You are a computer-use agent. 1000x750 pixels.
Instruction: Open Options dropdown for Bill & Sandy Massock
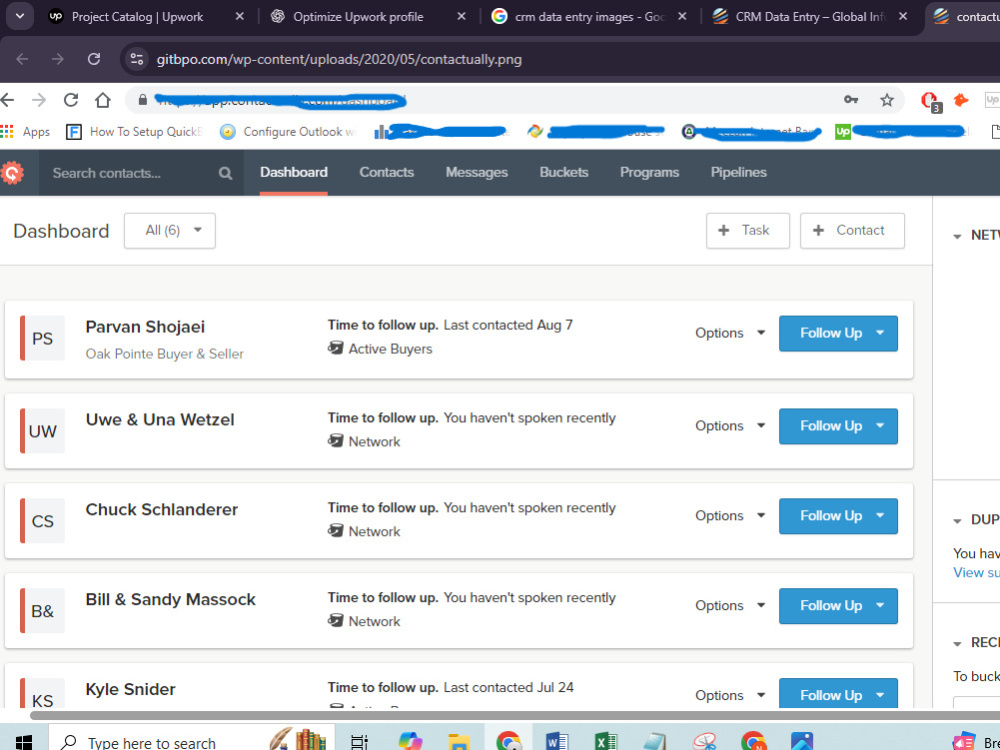[x=730, y=605]
